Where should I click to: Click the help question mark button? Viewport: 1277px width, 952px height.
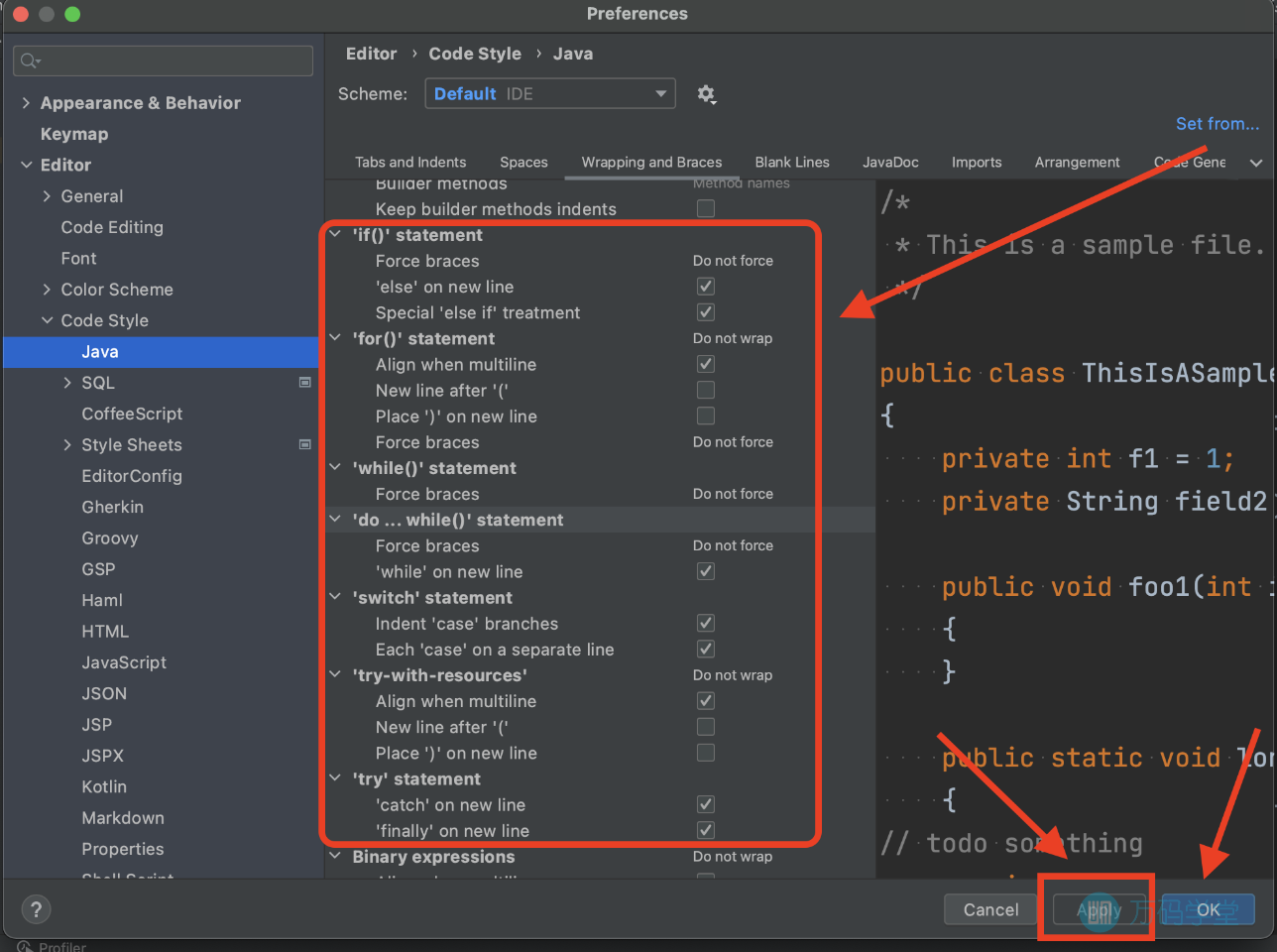tap(36, 909)
